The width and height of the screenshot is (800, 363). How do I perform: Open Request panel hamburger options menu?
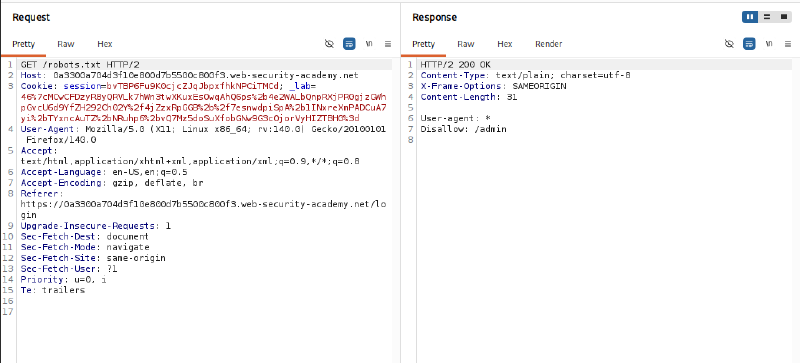(388, 44)
